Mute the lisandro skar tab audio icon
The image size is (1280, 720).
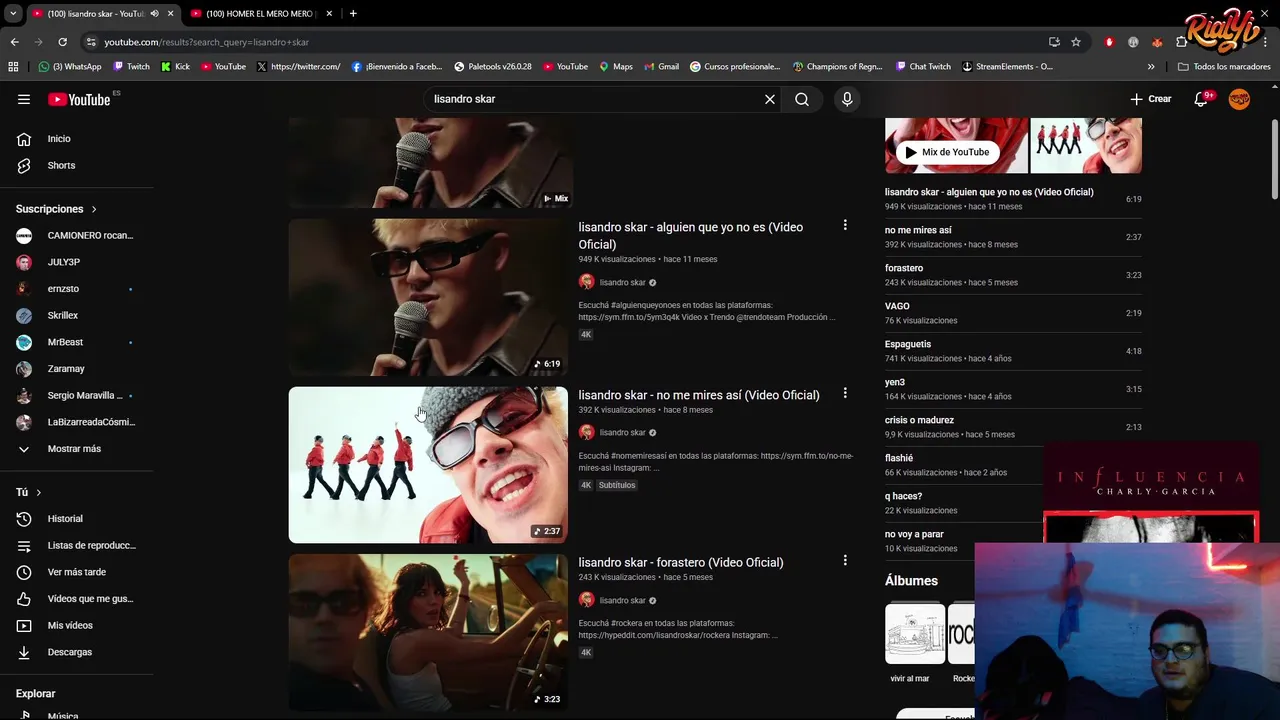point(154,13)
